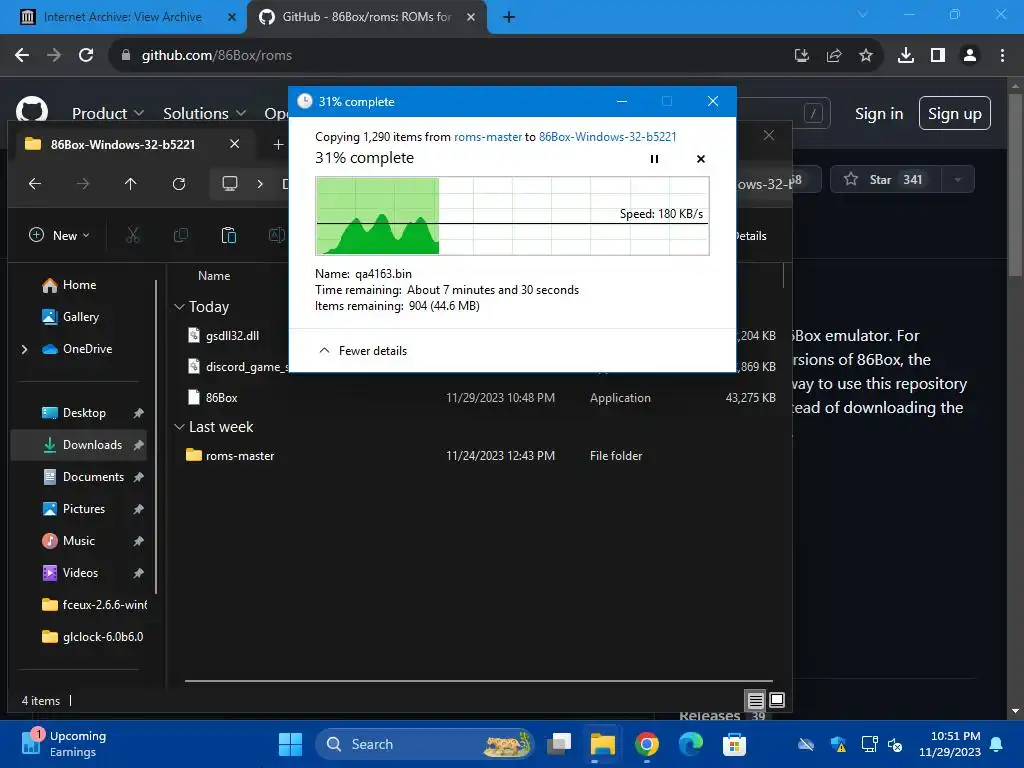
Task: Click the copy progress speed graph
Action: 512,216
